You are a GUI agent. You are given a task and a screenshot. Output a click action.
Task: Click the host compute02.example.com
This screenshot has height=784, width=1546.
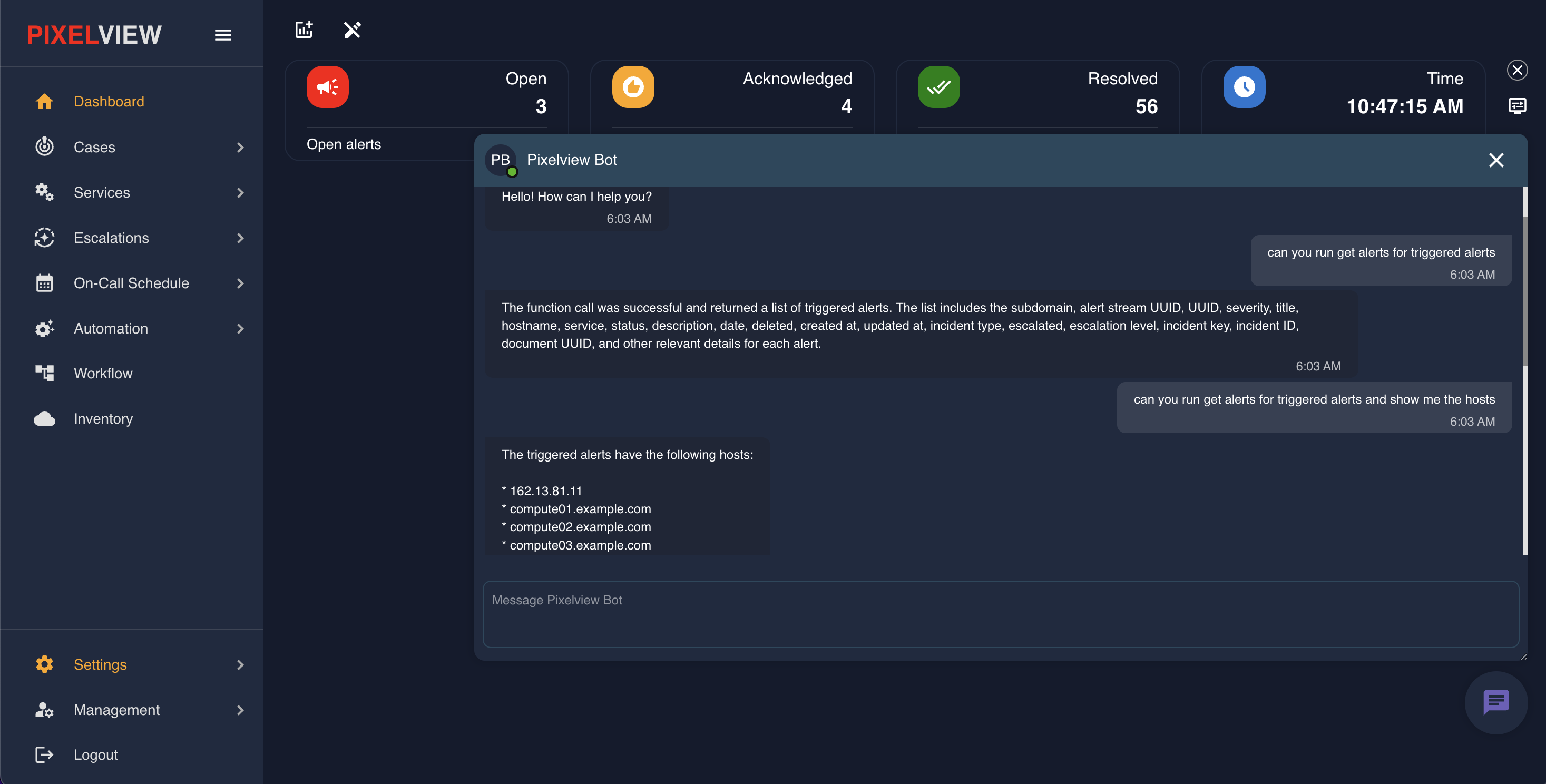pos(580,526)
